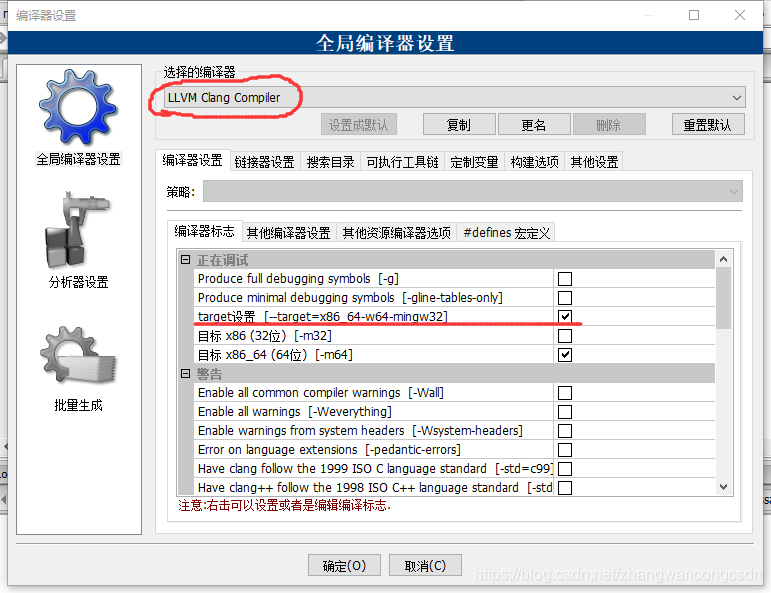Close the 编译器设置 dialog window
This screenshot has width=771, height=593.
coord(740,15)
